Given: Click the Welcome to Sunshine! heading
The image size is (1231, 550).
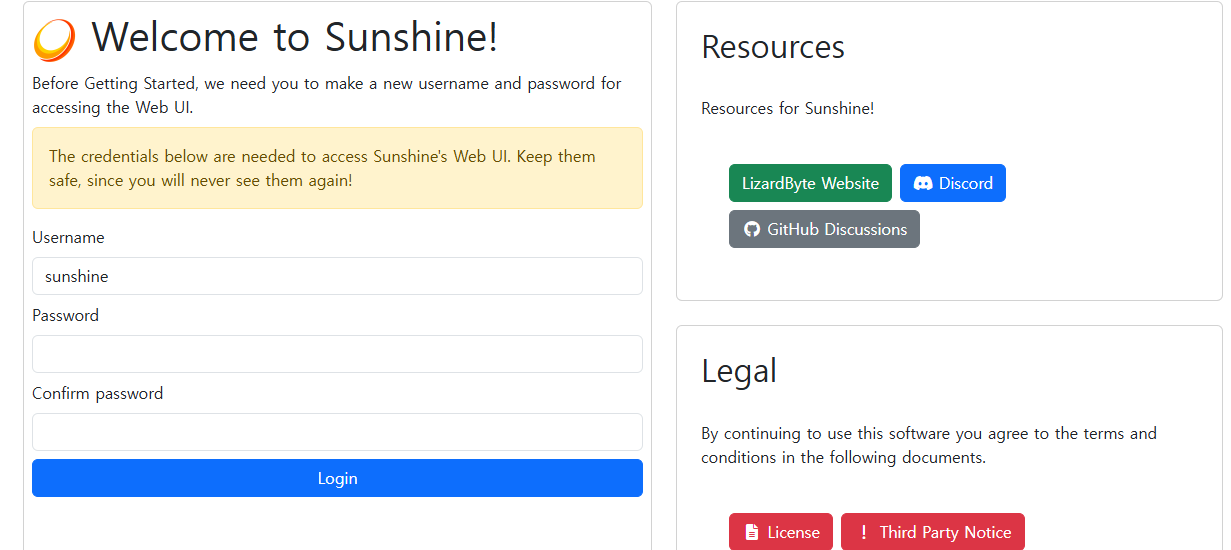Looking at the screenshot, I should pyautogui.click(x=295, y=38).
